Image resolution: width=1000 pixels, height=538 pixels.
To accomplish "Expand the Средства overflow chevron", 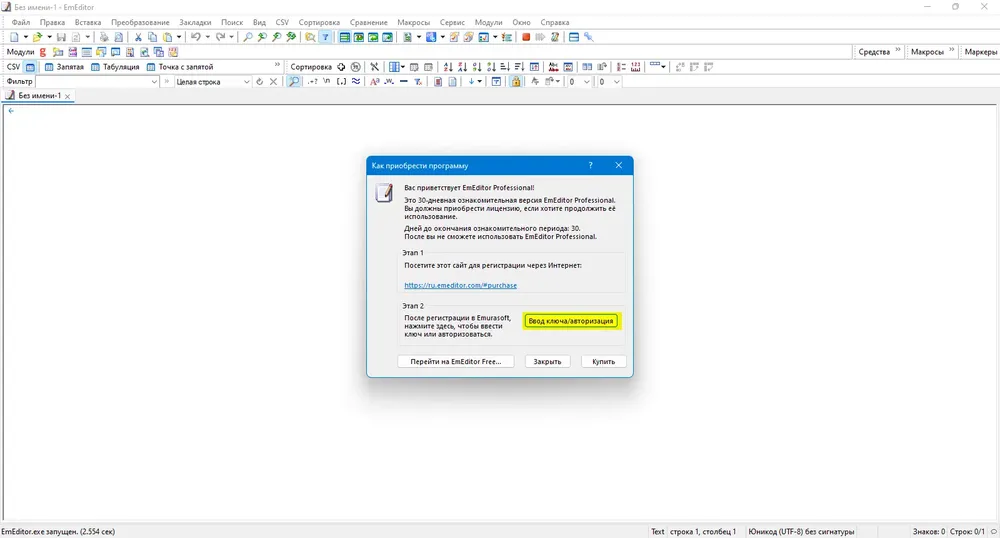I will (x=898, y=50).
